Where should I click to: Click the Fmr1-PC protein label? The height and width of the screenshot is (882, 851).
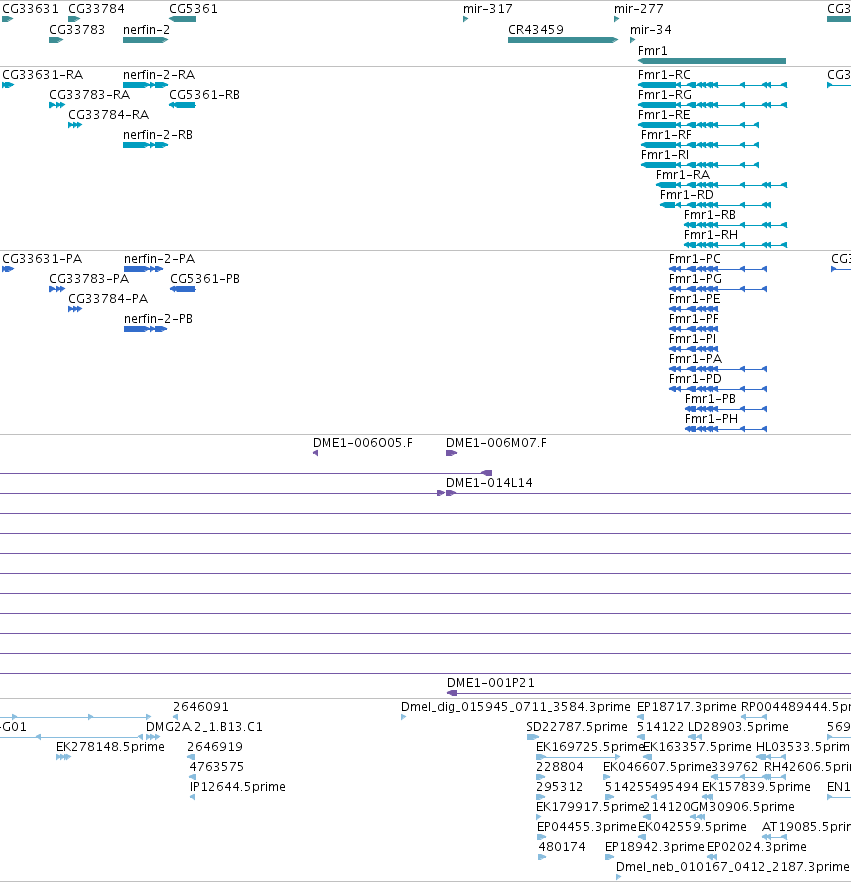click(x=695, y=259)
